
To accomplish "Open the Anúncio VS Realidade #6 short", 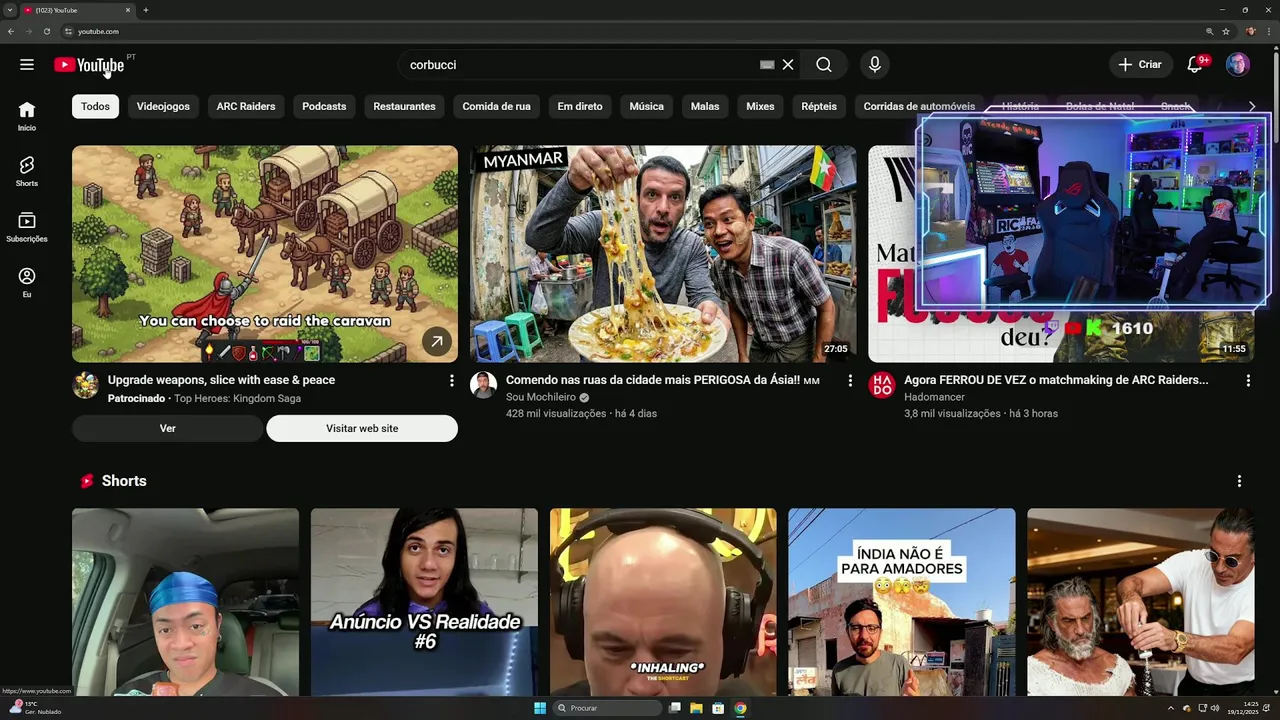I will point(424,602).
